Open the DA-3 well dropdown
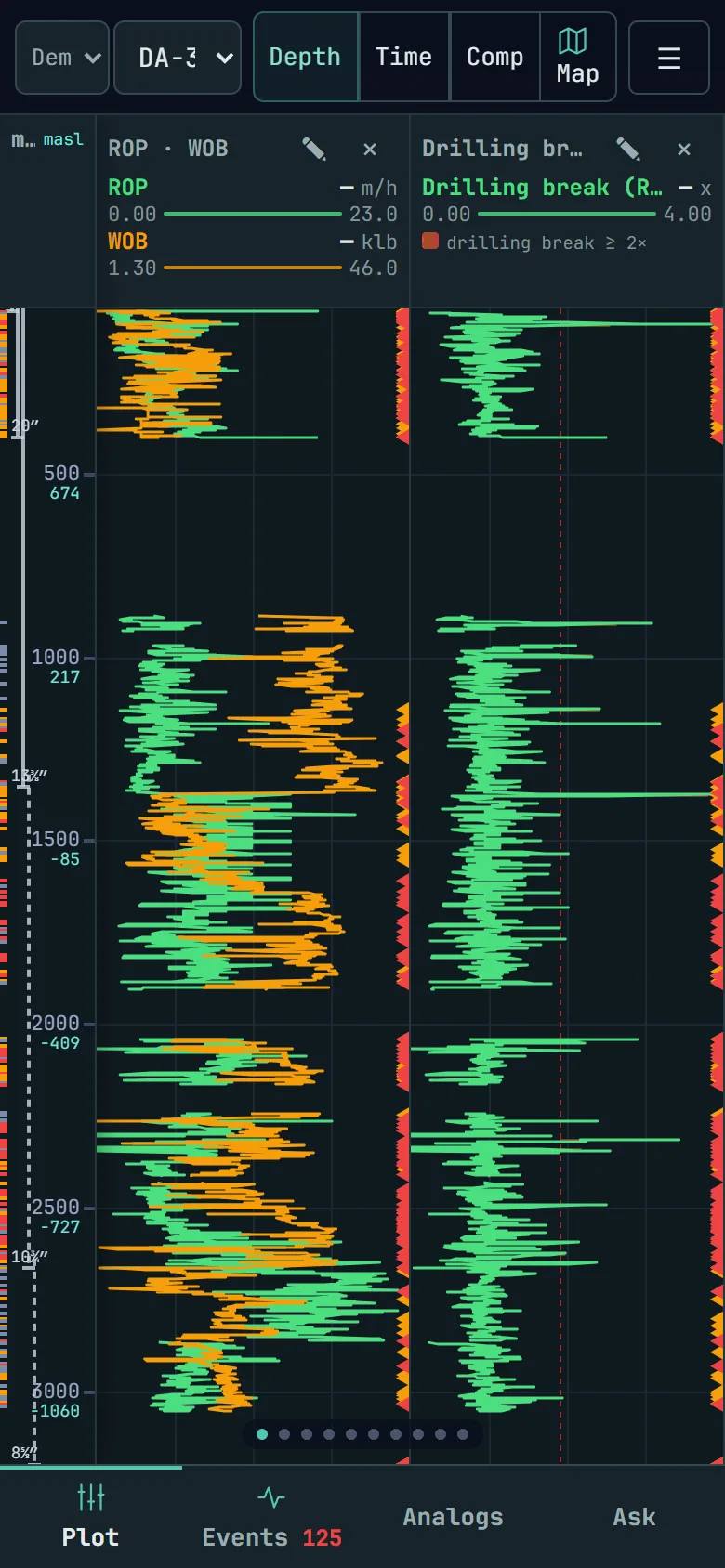The width and height of the screenshot is (725, 1568). point(178,58)
